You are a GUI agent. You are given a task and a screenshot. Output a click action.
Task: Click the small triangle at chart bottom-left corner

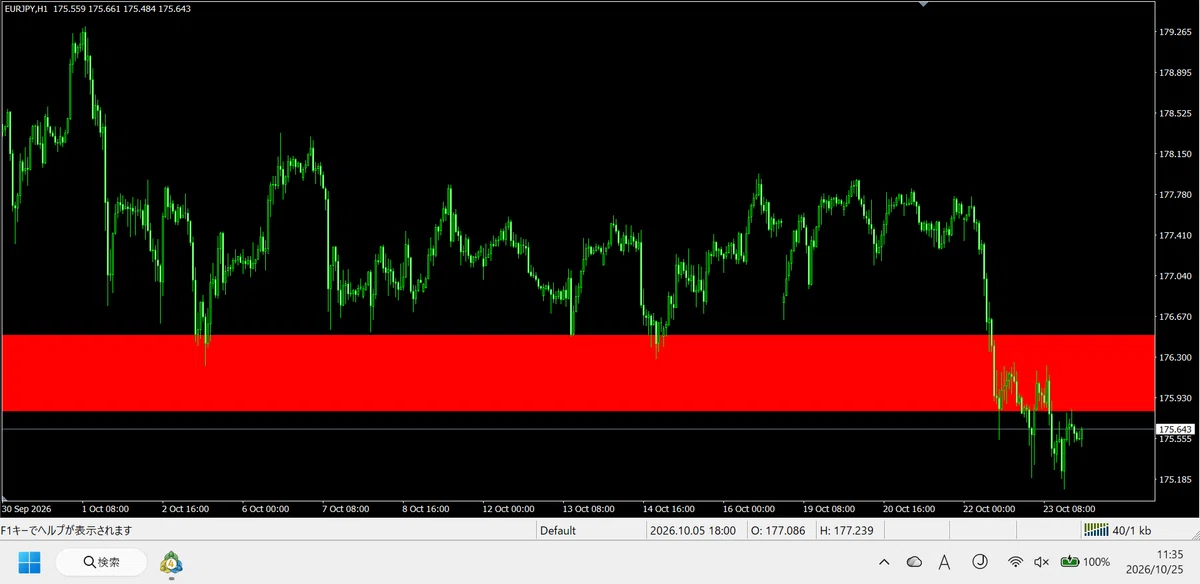click(6, 497)
